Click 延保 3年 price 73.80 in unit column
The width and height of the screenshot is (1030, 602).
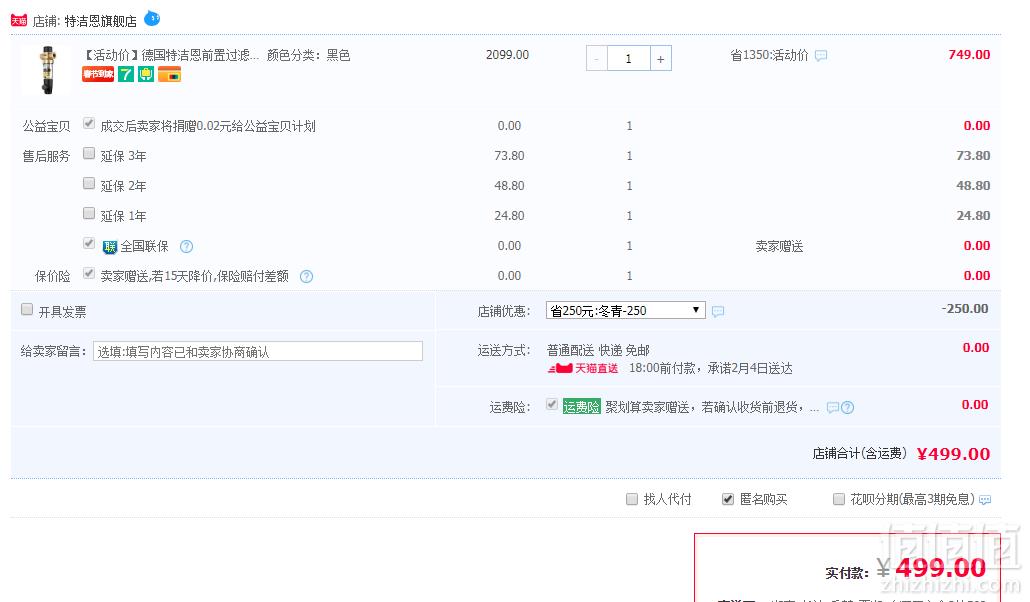(509, 156)
